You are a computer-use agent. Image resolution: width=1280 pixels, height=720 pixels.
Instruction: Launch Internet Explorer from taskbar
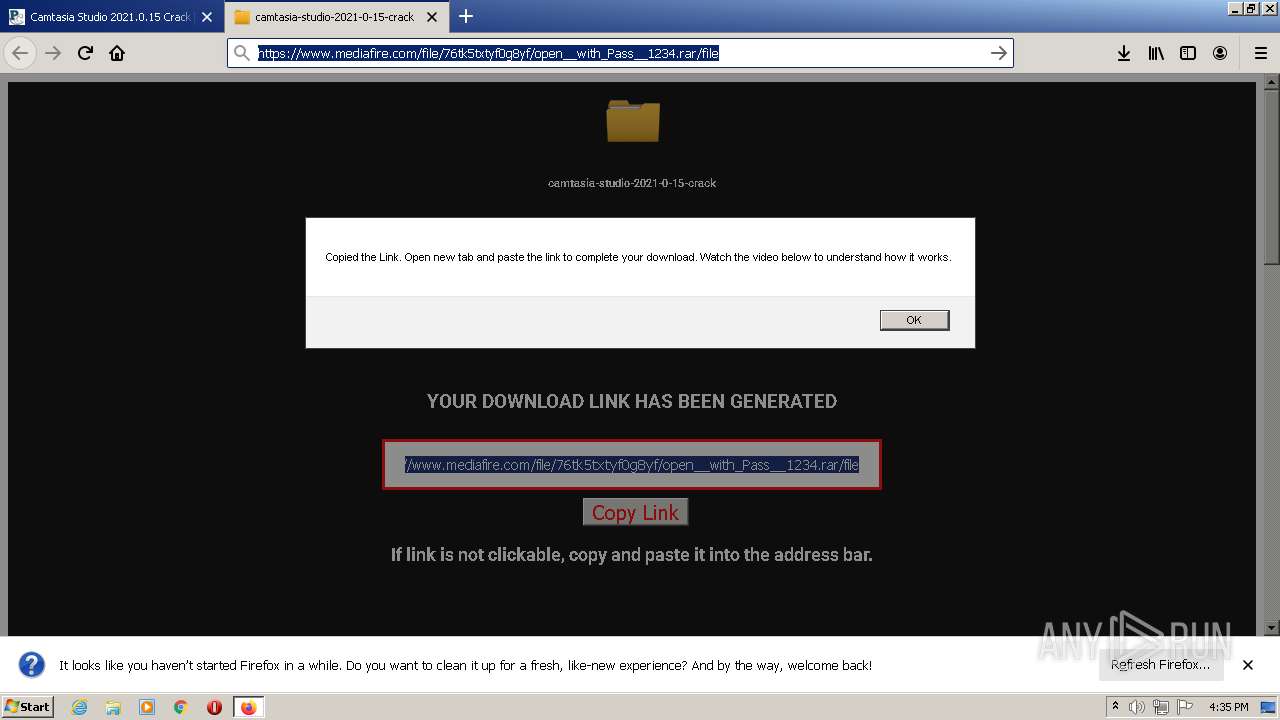tap(79, 707)
